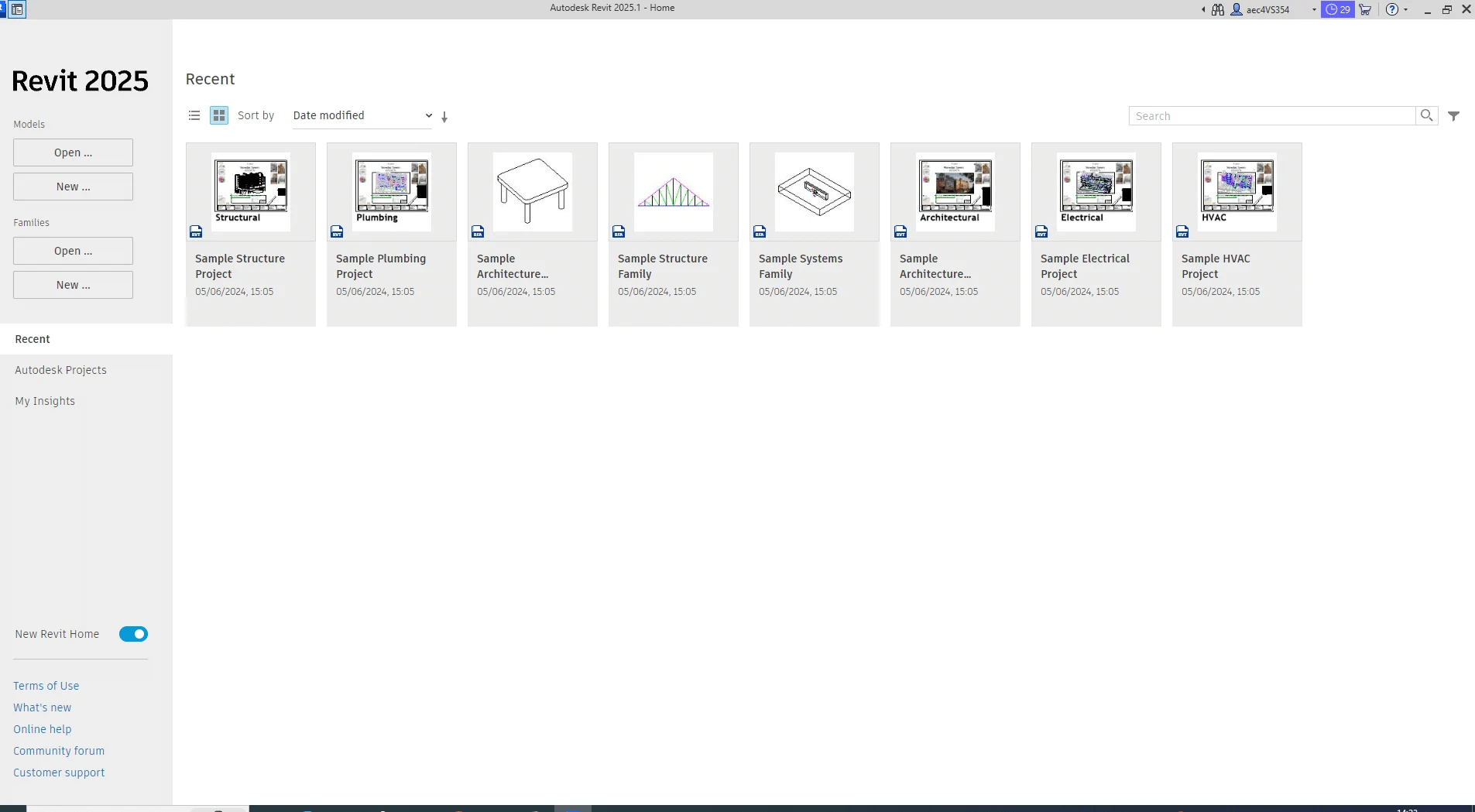Click the aec4VS354 user account icon
This screenshot has width=1475, height=812.
pos(1237,9)
